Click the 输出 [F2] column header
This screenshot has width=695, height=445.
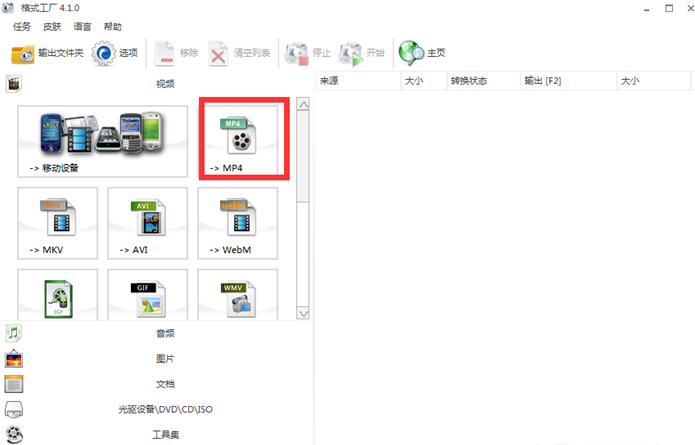click(x=569, y=81)
